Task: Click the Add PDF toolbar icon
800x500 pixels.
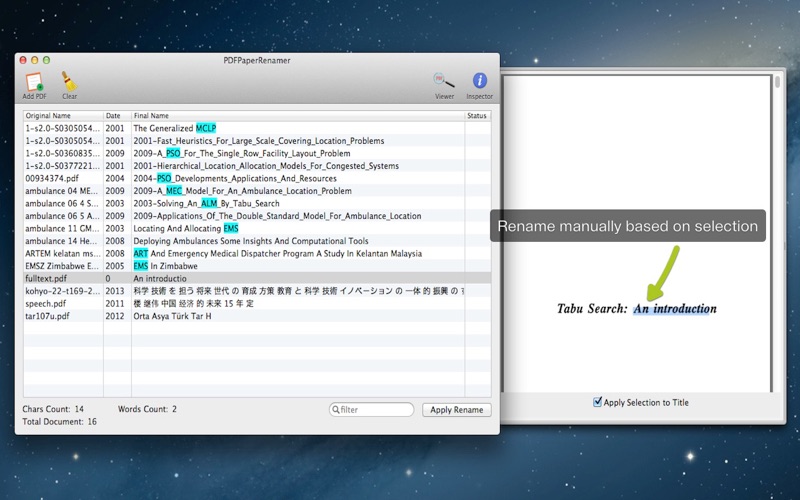Action: [34, 82]
